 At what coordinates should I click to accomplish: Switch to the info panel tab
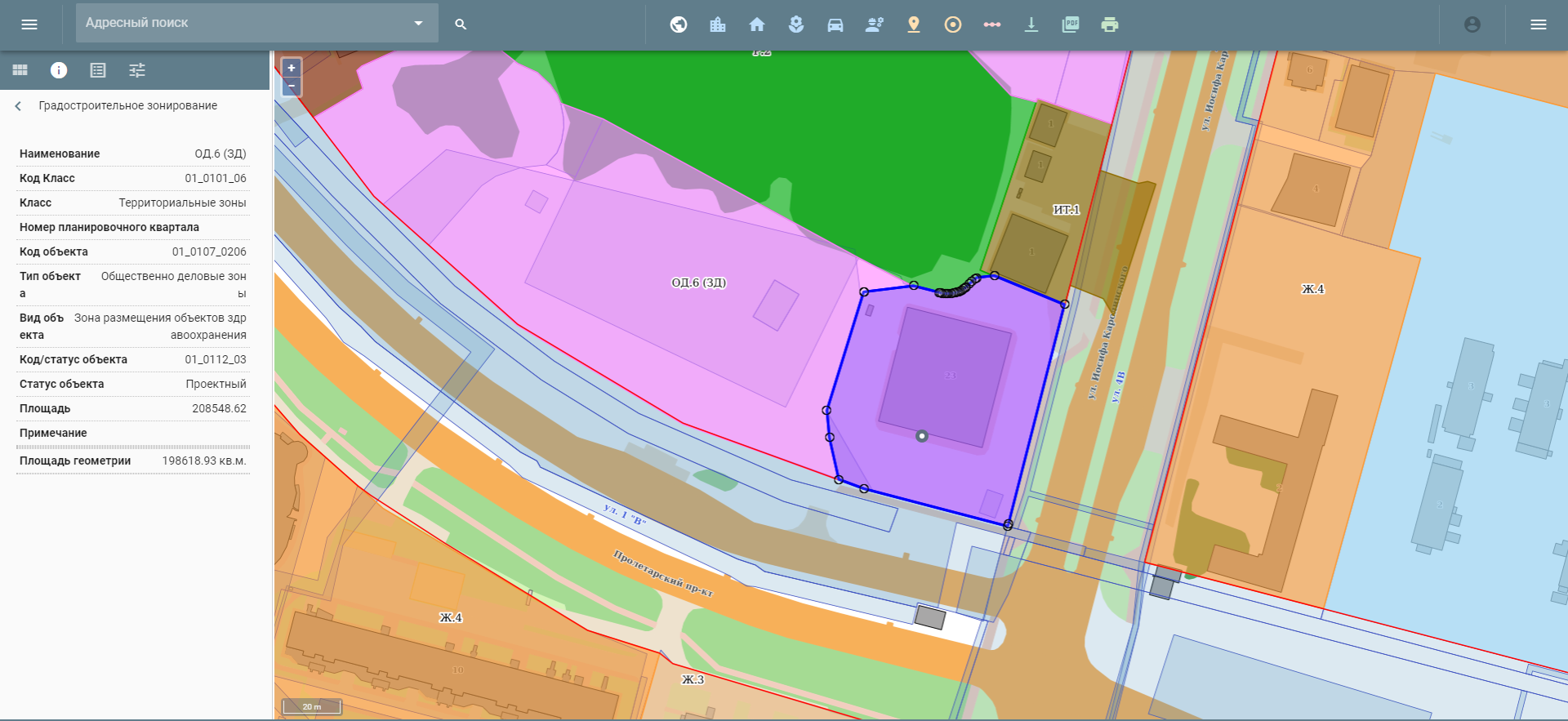click(59, 70)
